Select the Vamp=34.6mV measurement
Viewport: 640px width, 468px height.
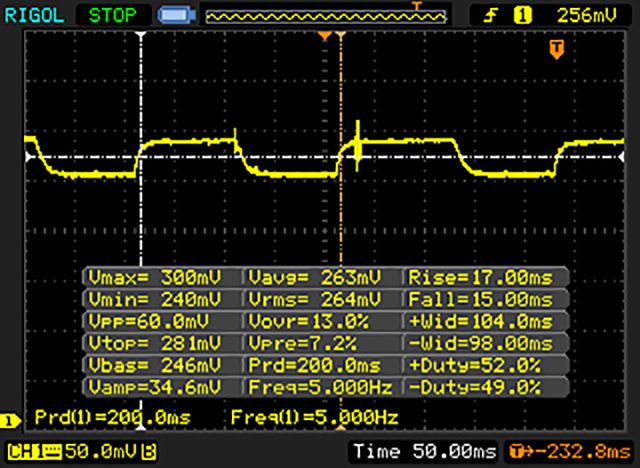click(x=155, y=387)
